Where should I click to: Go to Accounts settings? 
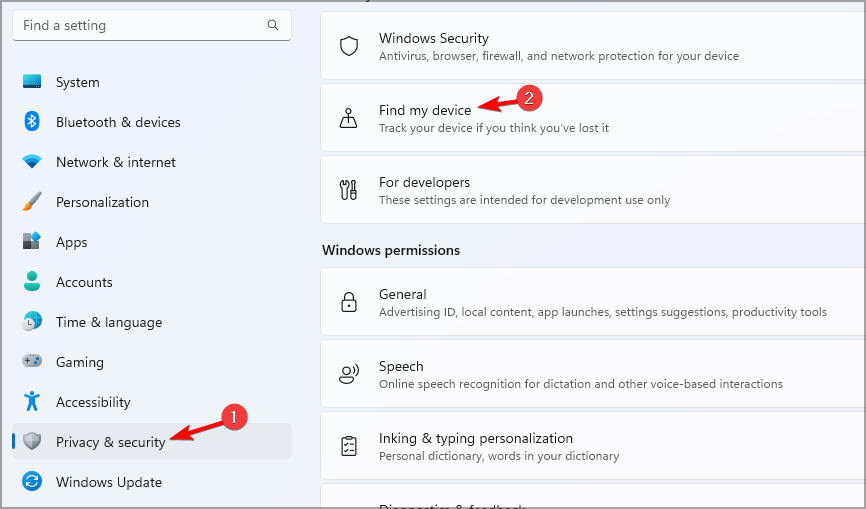coord(84,282)
